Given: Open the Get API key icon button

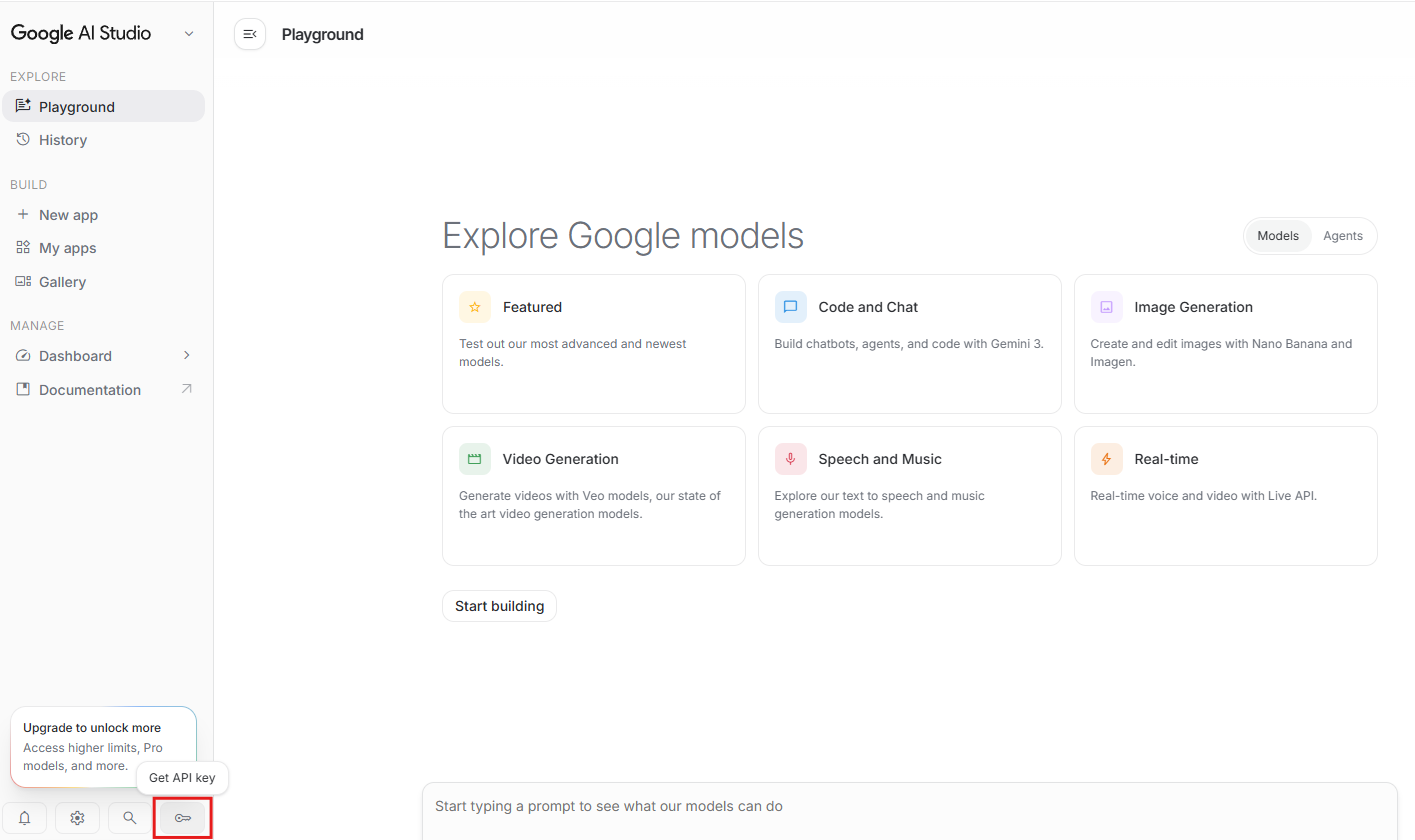Looking at the screenshot, I should (183, 818).
